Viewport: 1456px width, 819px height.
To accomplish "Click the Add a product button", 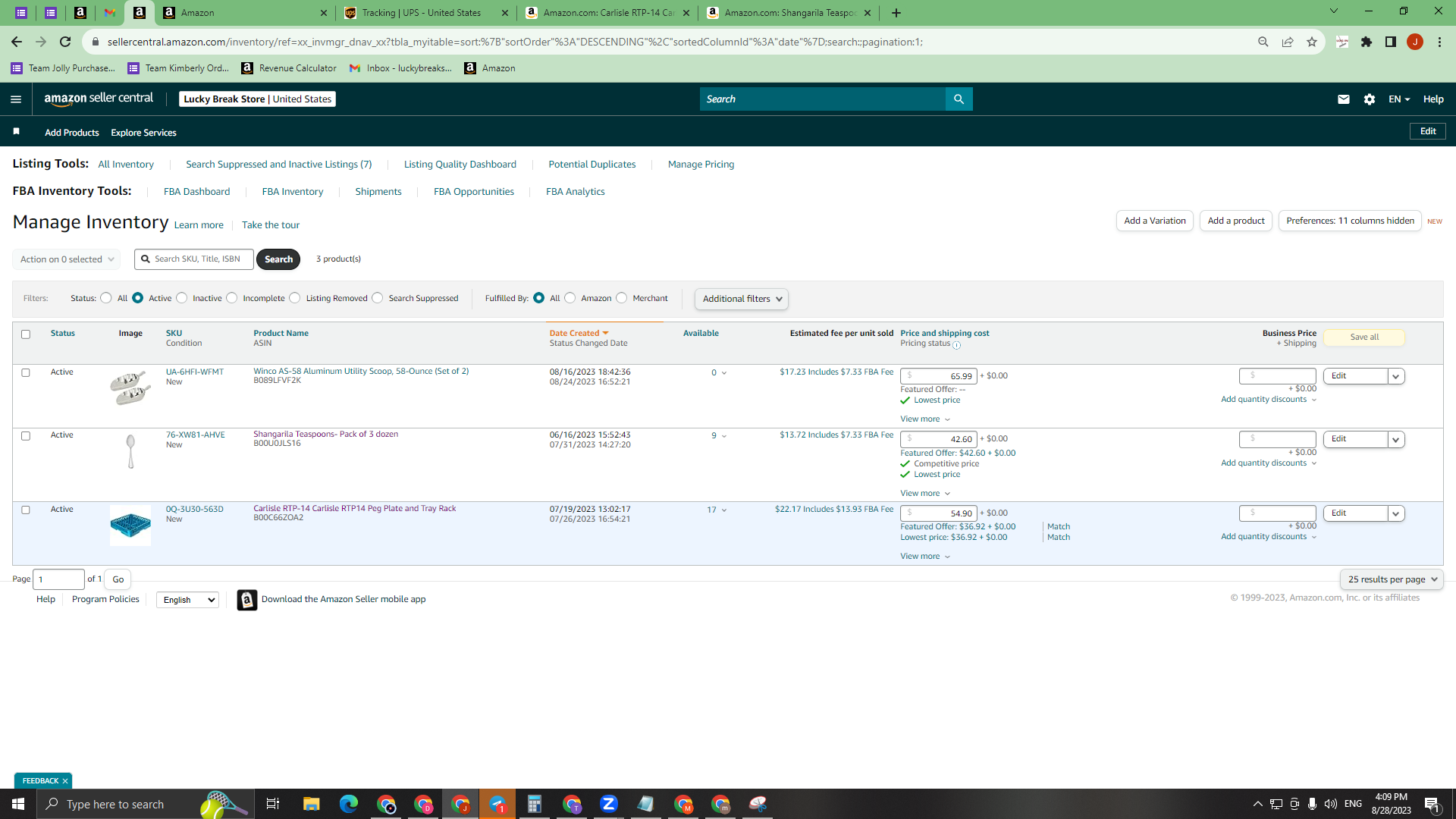I will click(1236, 221).
